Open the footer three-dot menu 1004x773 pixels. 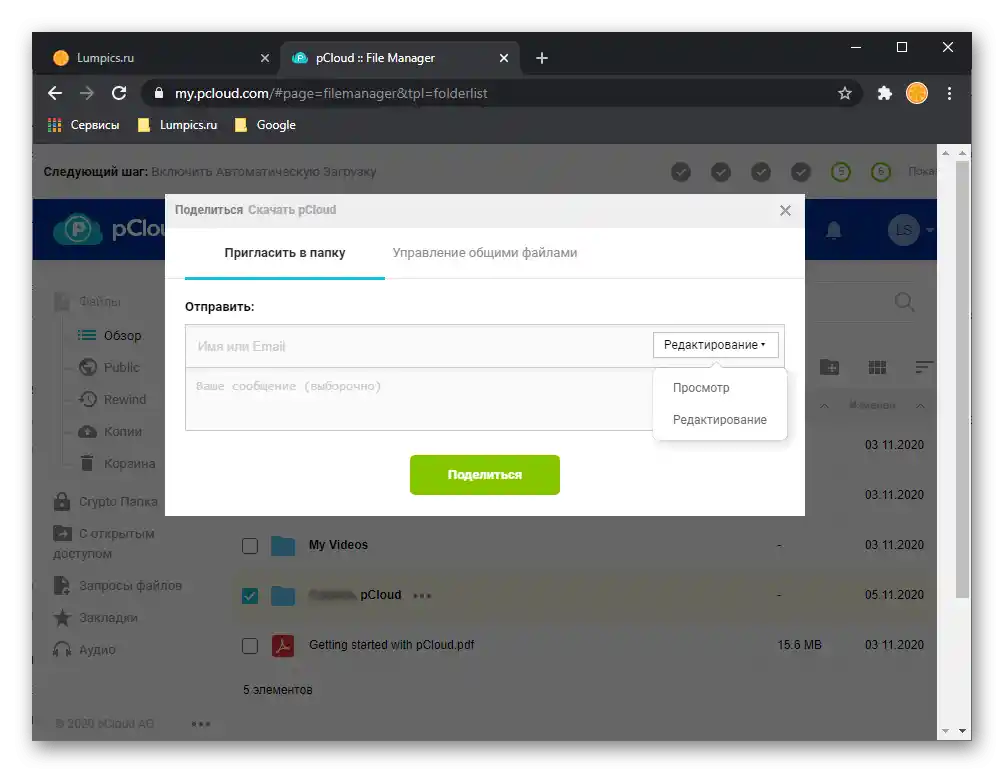point(200,724)
